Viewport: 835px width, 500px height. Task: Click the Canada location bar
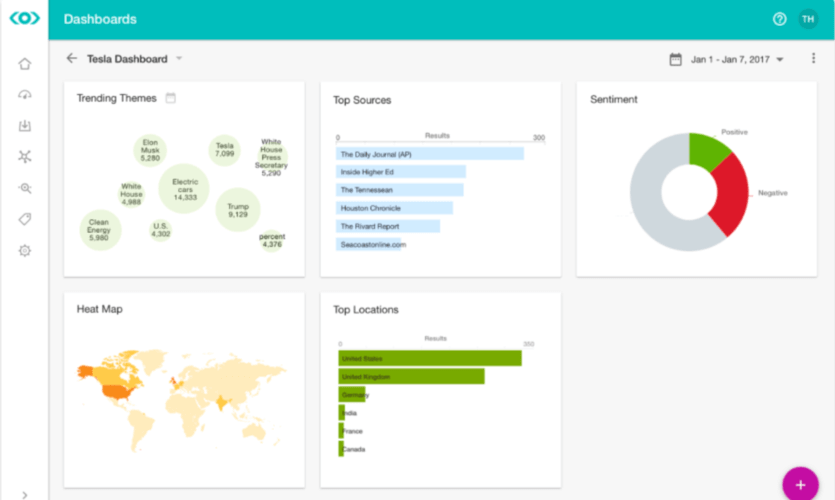[341, 449]
